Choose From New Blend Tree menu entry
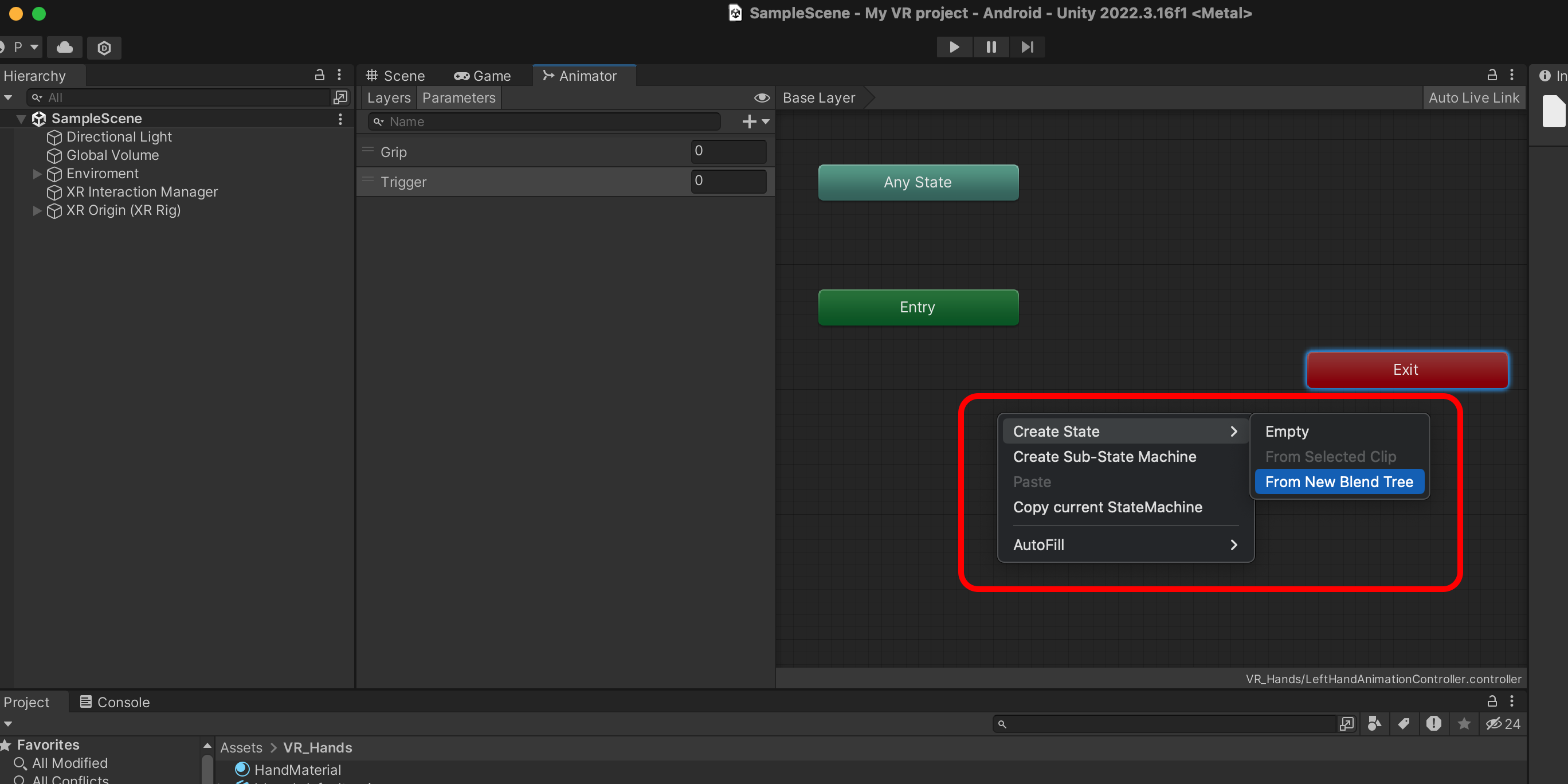 (x=1339, y=481)
